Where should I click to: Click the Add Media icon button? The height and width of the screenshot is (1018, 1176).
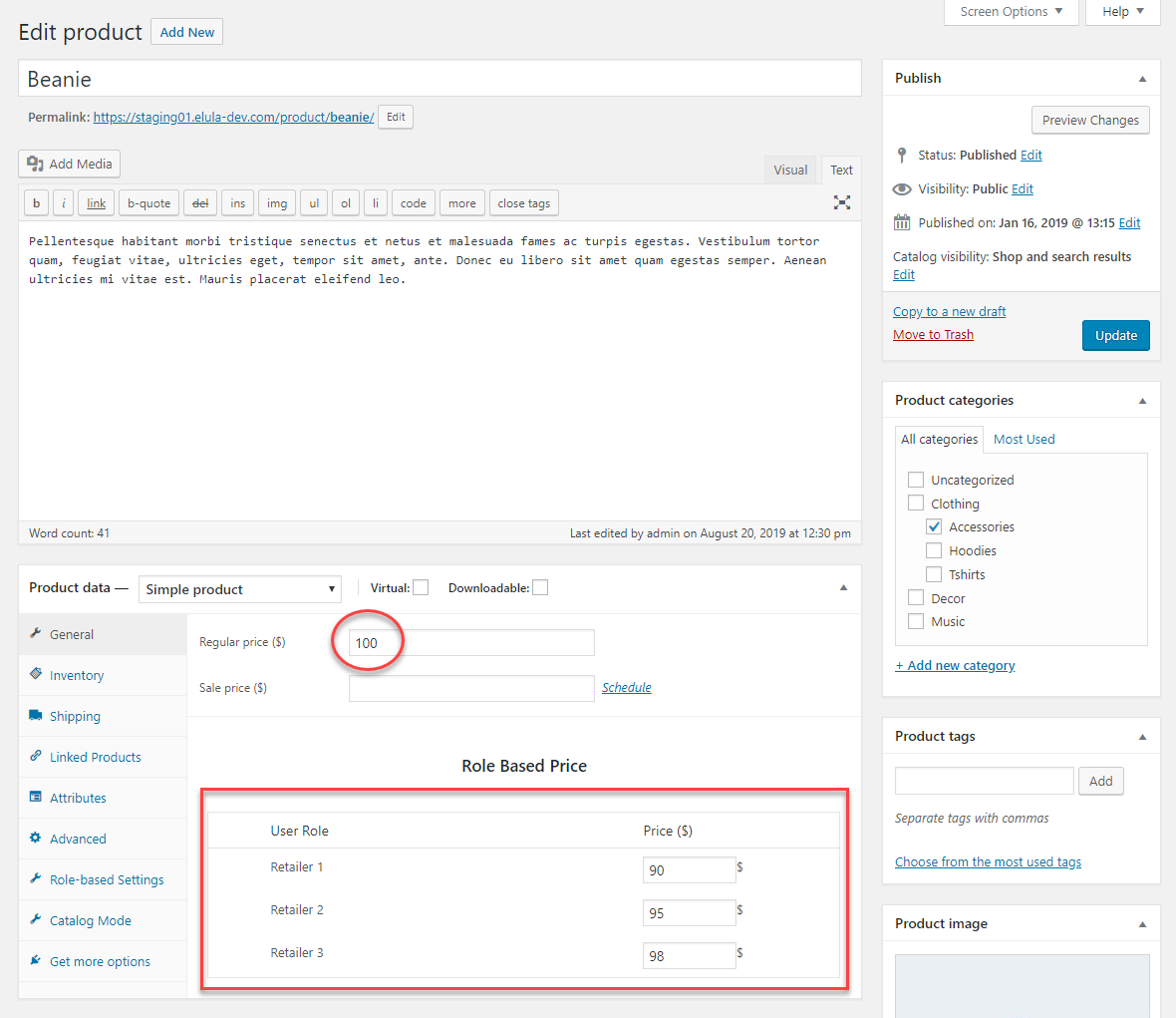click(69, 164)
